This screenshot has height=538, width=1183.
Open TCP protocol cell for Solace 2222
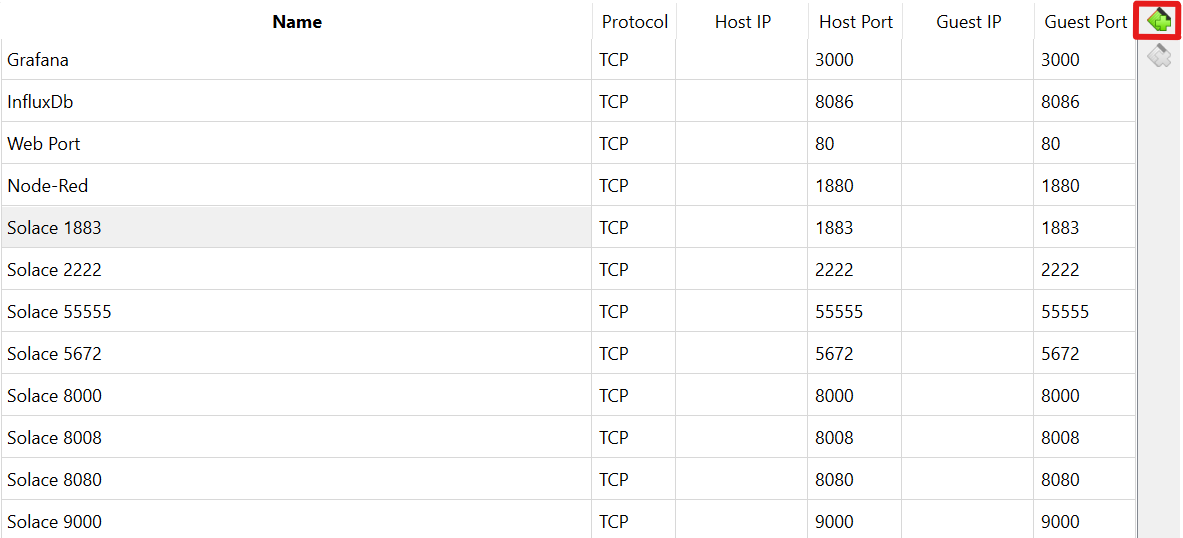633,270
